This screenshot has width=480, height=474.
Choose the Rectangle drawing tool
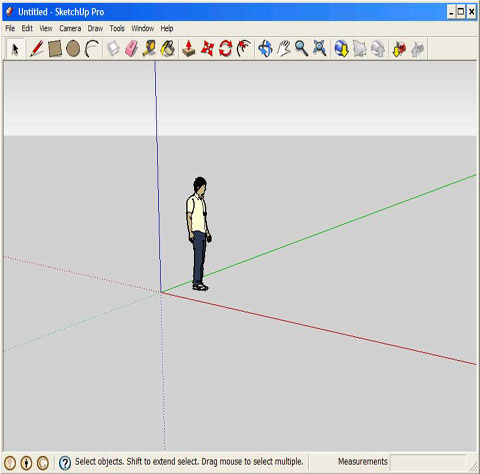tap(55, 49)
